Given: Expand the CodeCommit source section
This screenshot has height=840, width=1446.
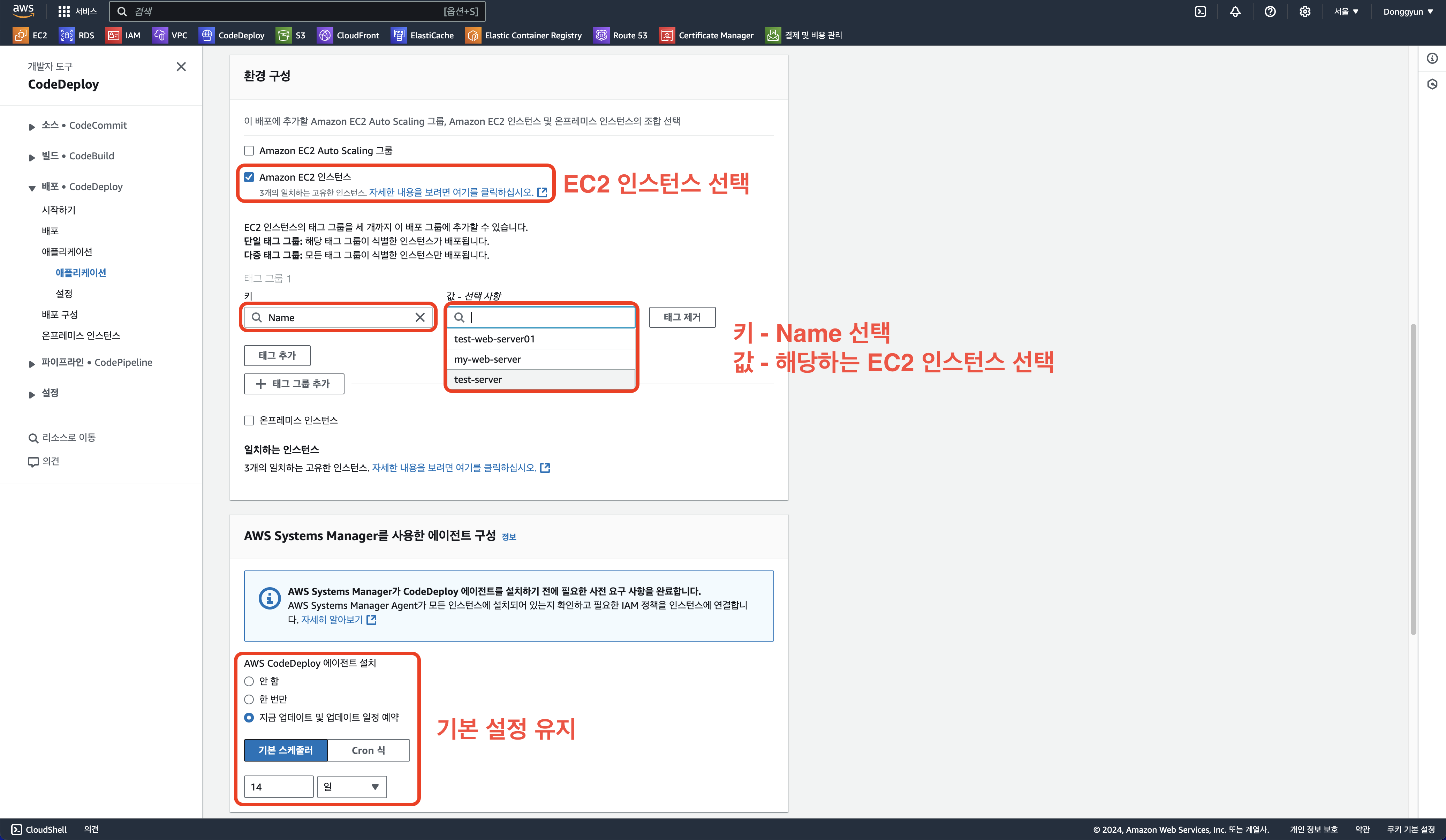Looking at the screenshot, I should 32,126.
